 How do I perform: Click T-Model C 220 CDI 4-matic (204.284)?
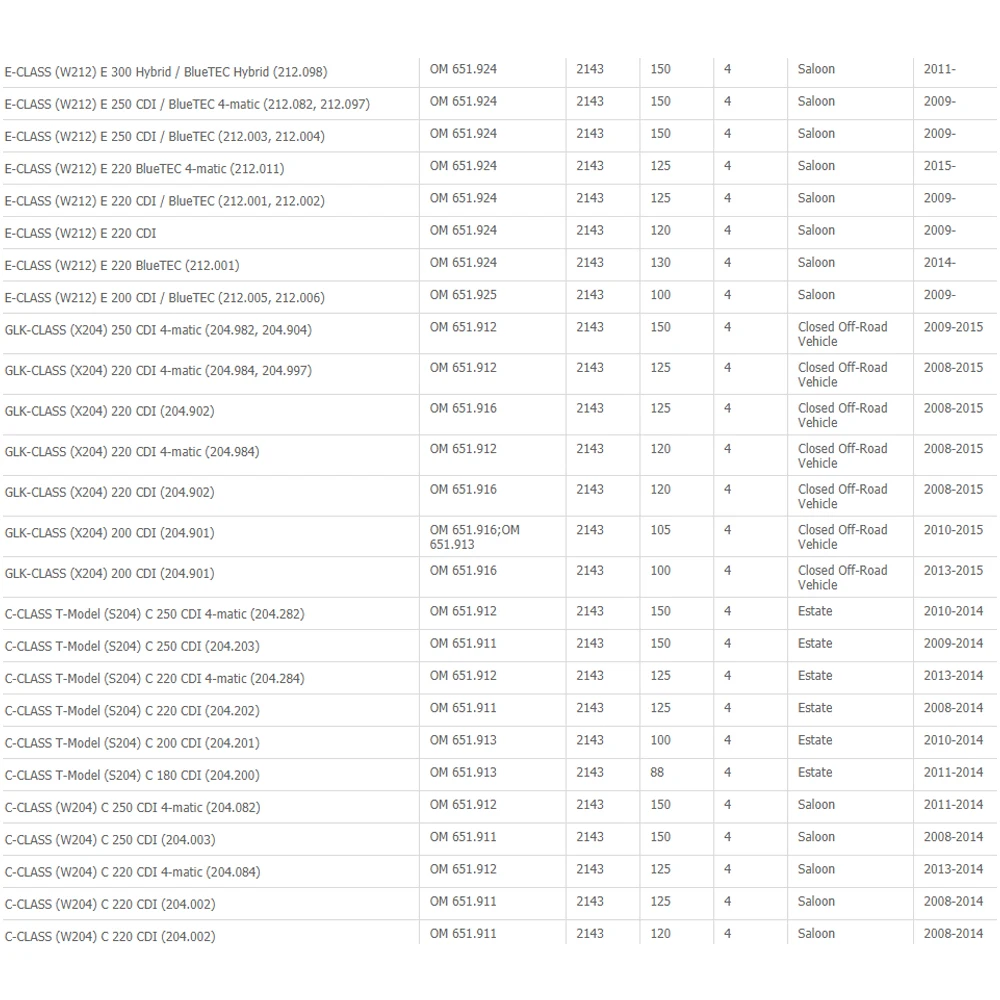(x=154, y=679)
